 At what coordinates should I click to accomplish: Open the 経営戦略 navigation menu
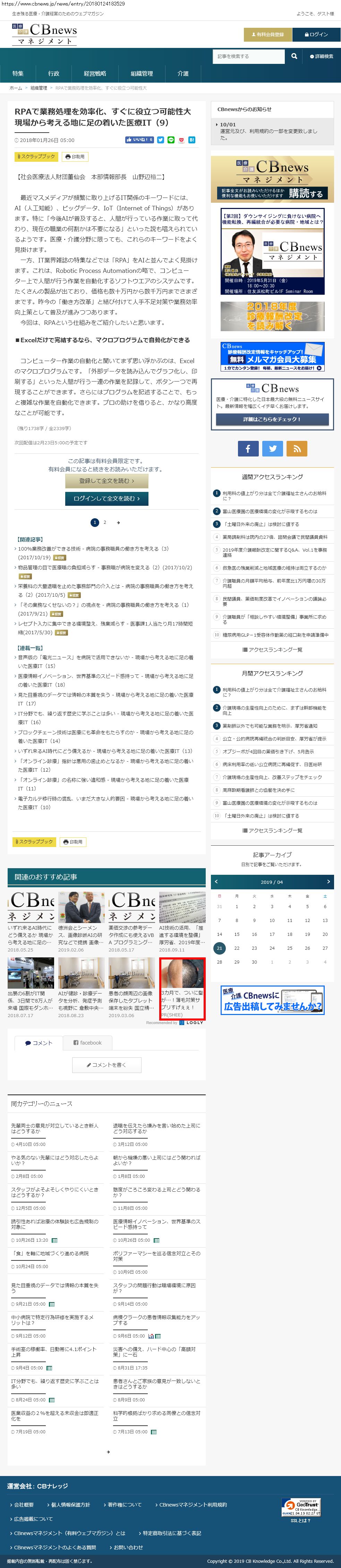click(95, 74)
